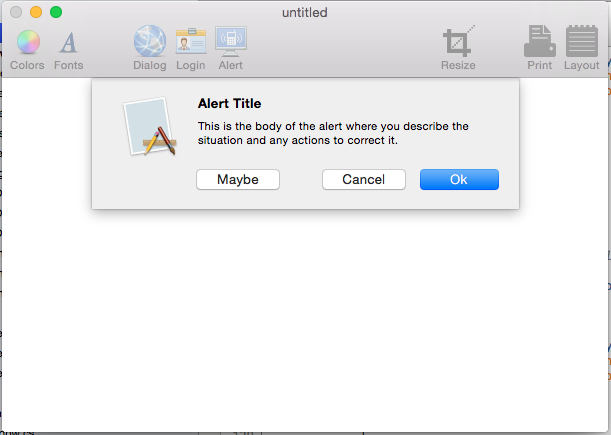Image resolution: width=611 pixels, height=435 pixels.
Task: Click the yellow minimize window button
Action: click(x=36, y=12)
